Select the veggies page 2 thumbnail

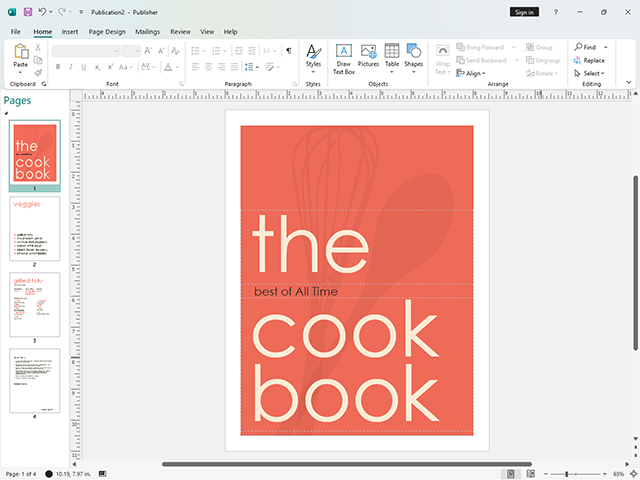(35, 229)
